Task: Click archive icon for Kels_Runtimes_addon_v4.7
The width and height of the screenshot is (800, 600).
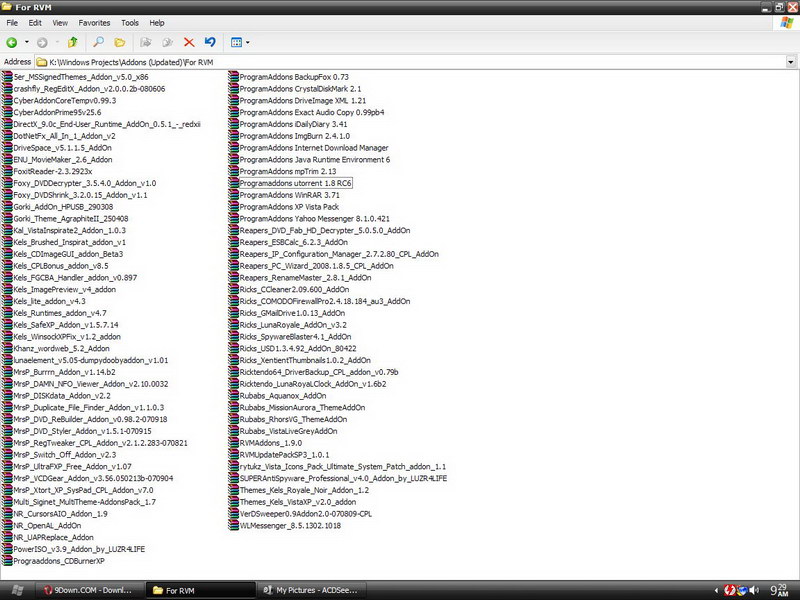Action: pos(7,313)
